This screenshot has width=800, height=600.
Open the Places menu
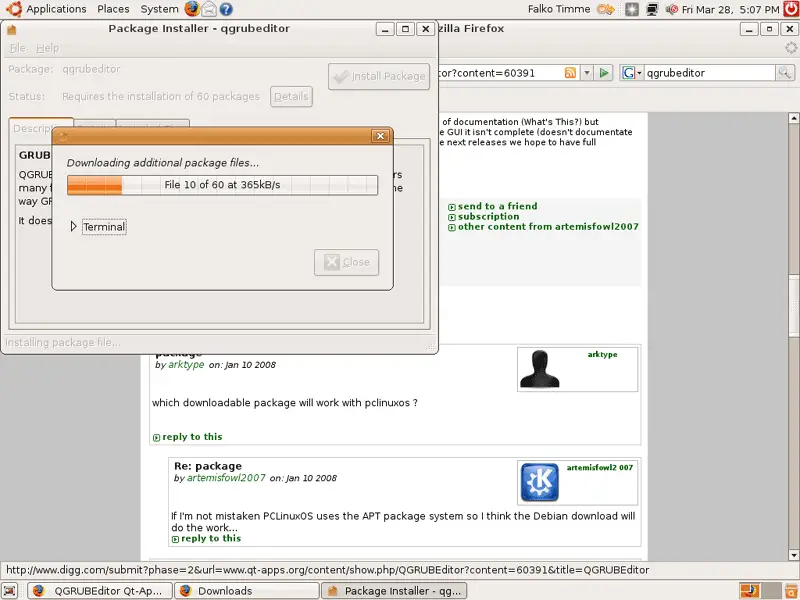click(x=113, y=9)
